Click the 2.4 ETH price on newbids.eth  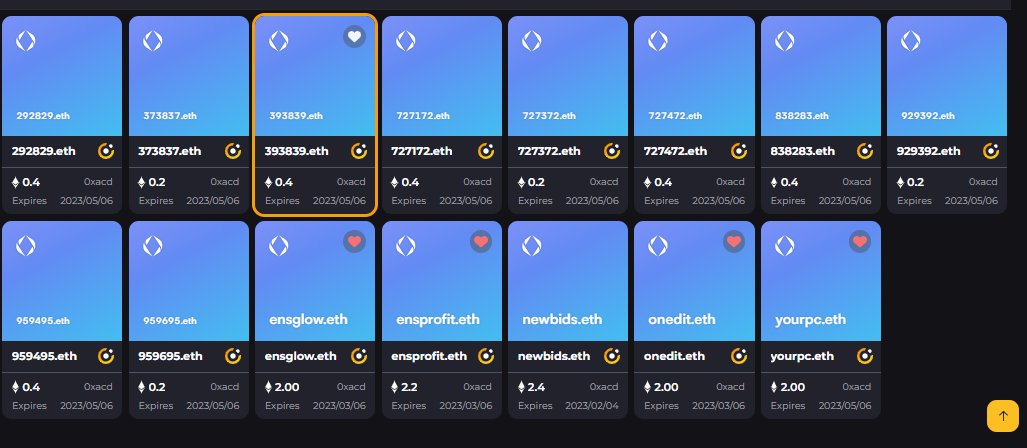click(531, 387)
